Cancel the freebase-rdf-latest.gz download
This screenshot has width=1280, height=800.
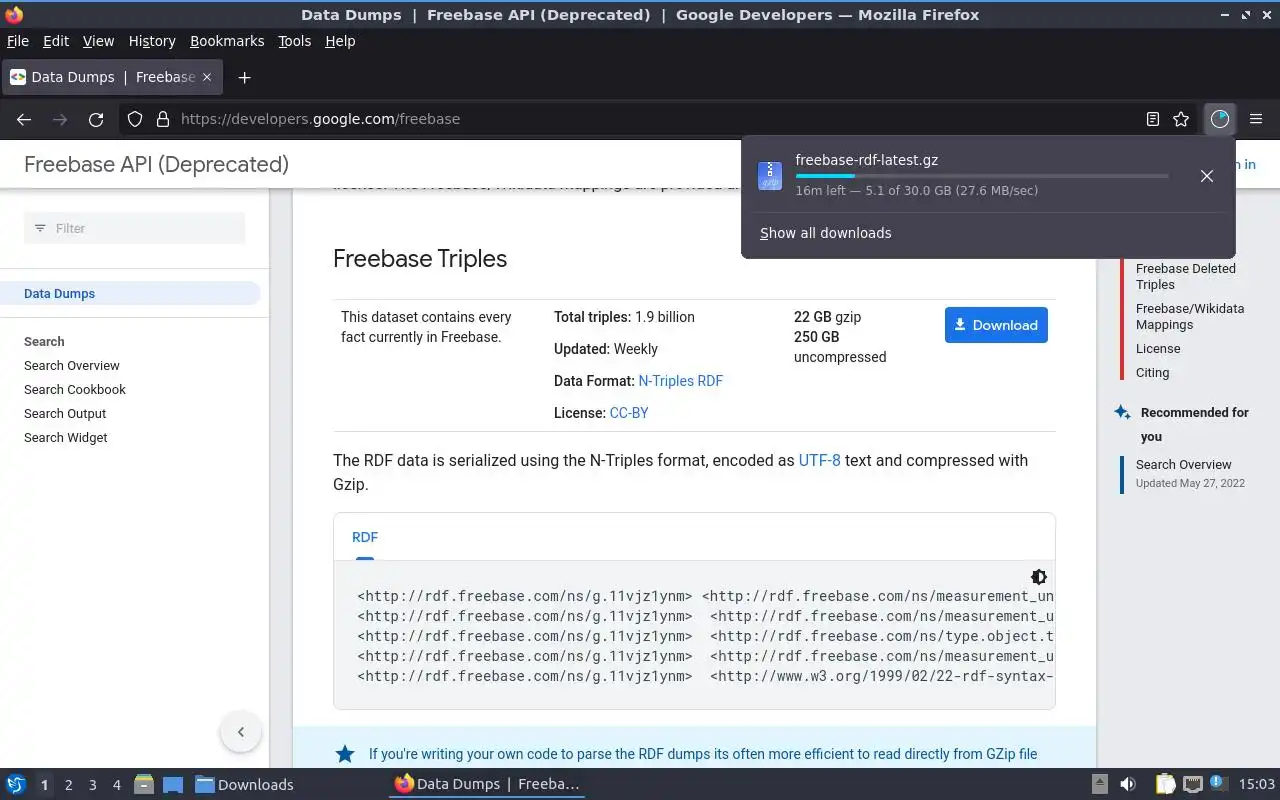coord(1207,176)
